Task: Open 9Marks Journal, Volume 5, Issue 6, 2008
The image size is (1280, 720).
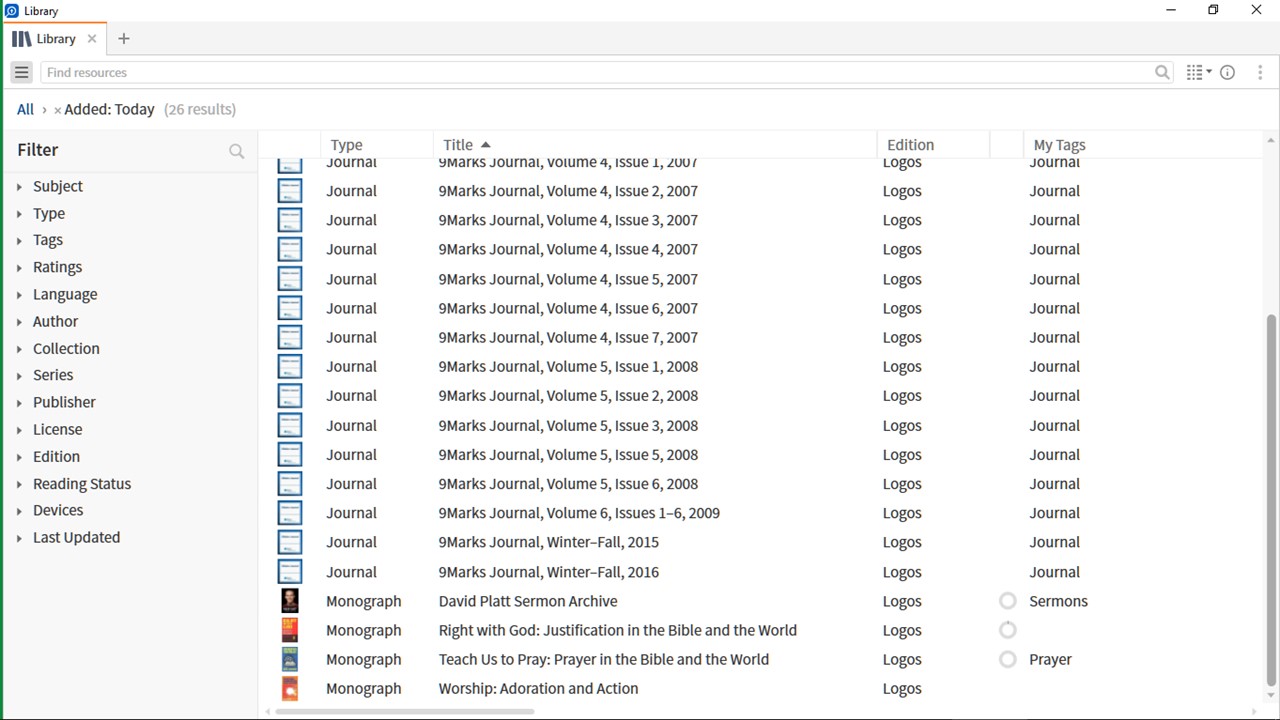Action: pos(568,484)
